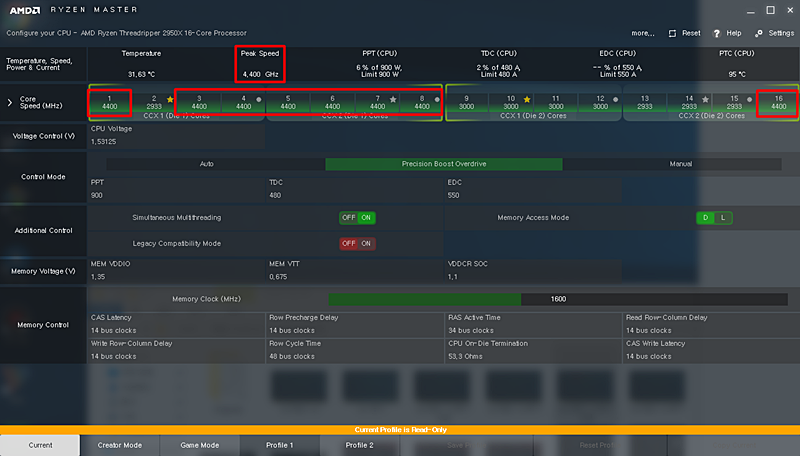This screenshot has width=800, height=456.
Task: Open Settings gear icon
Action: [x=759, y=33]
